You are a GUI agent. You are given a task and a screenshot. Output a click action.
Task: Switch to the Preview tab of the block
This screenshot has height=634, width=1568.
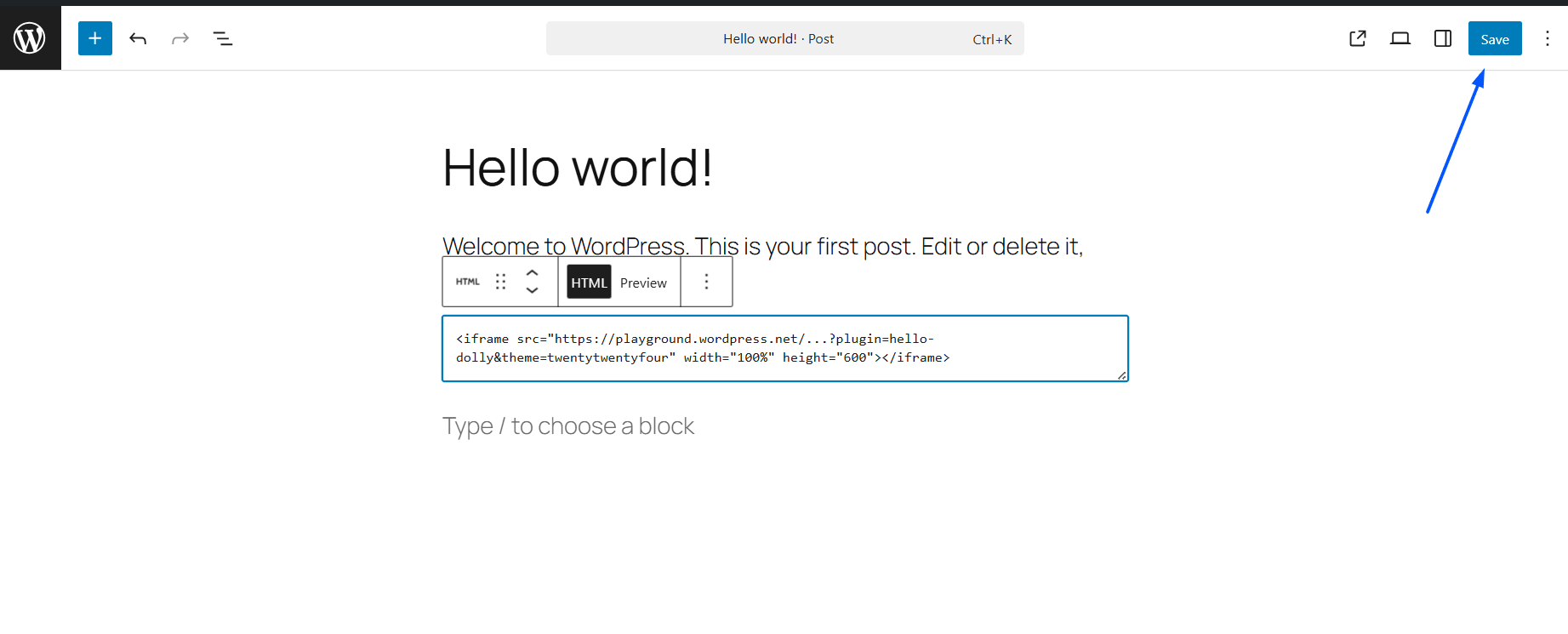(x=643, y=283)
